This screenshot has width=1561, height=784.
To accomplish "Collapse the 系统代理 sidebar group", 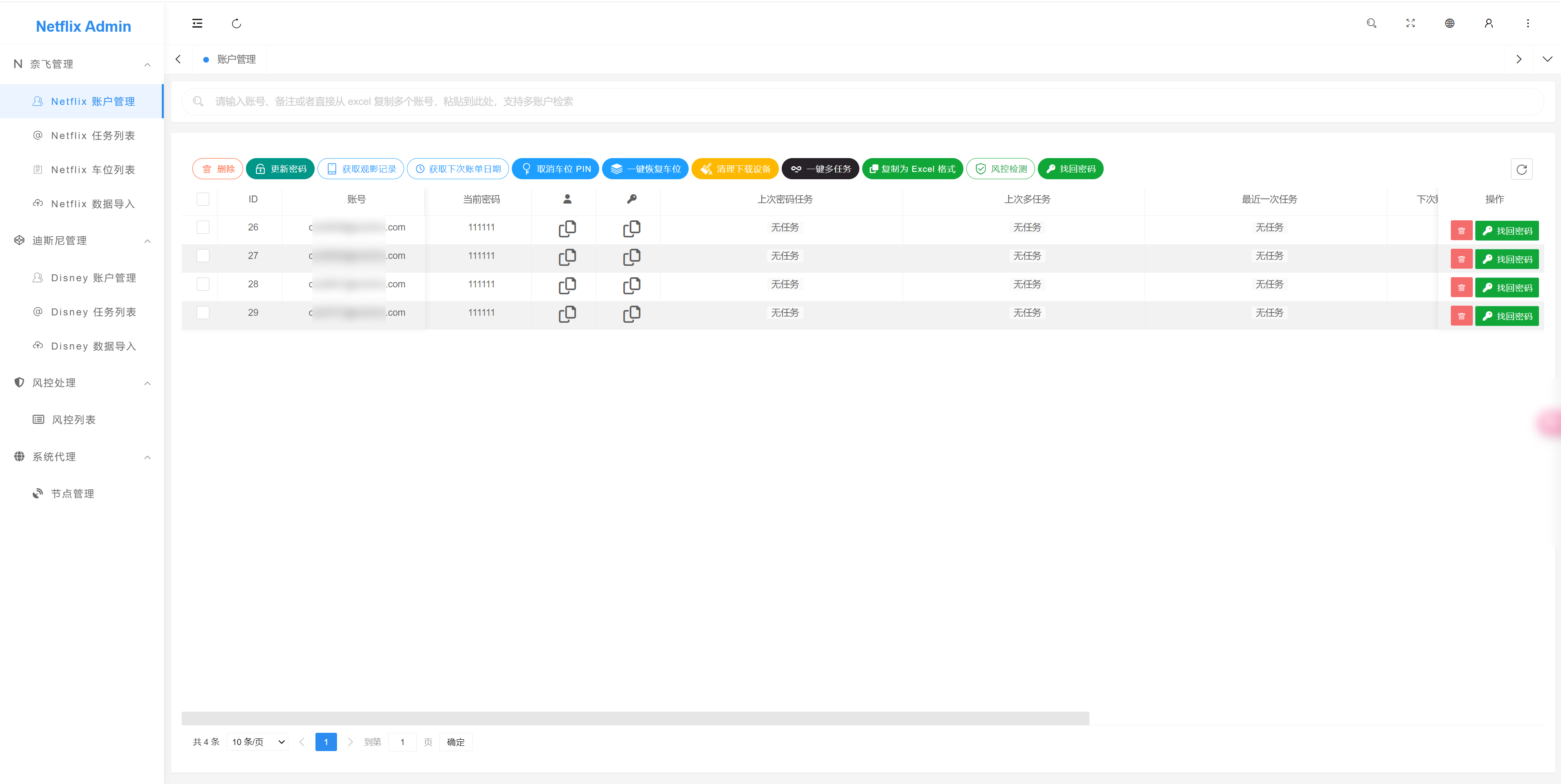I will 81,457.
